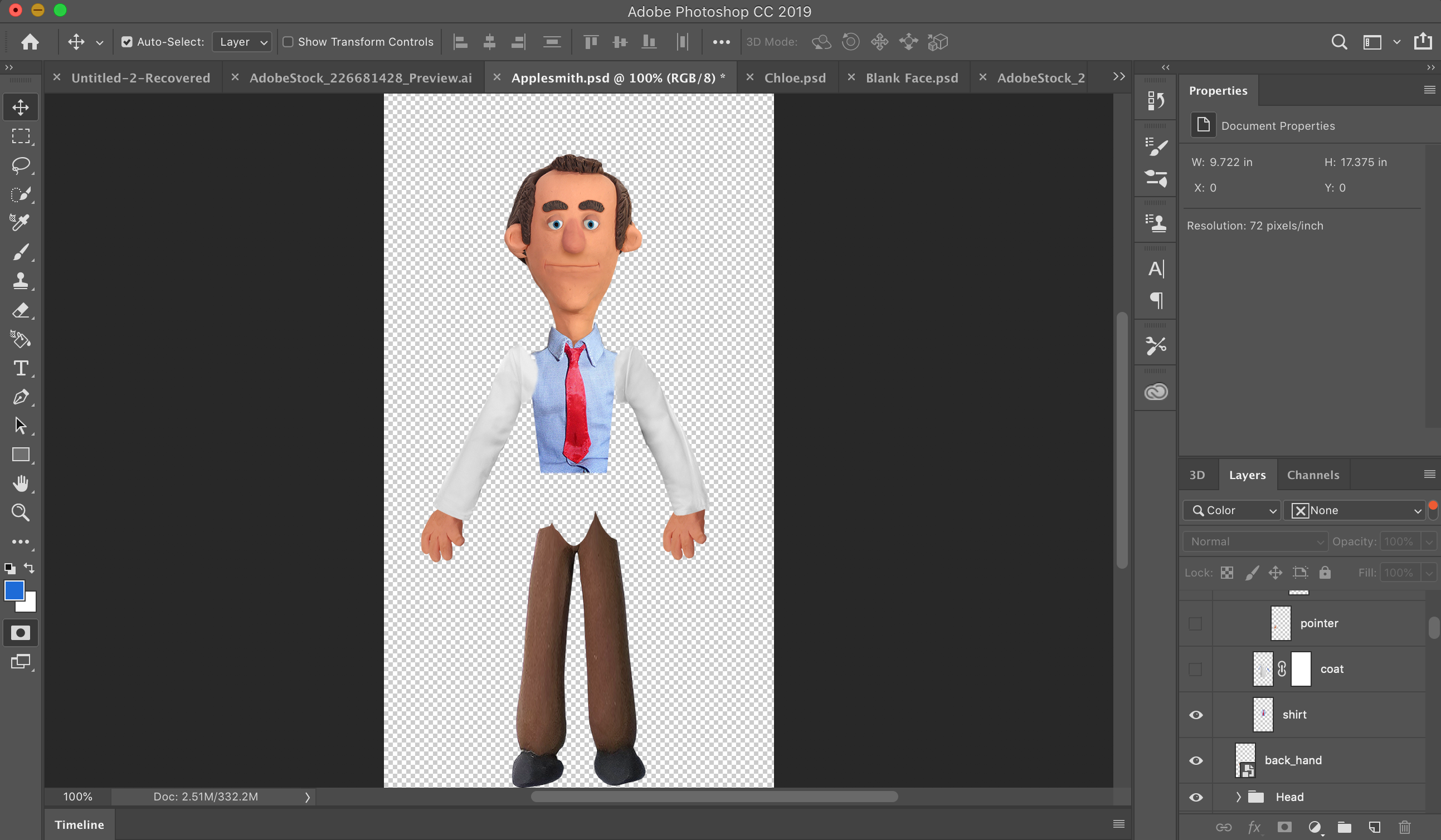Image resolution: width=1441 pixels, height=840 pixels.
Task: Open the Character panel icon
Action: pos(1156,268)
